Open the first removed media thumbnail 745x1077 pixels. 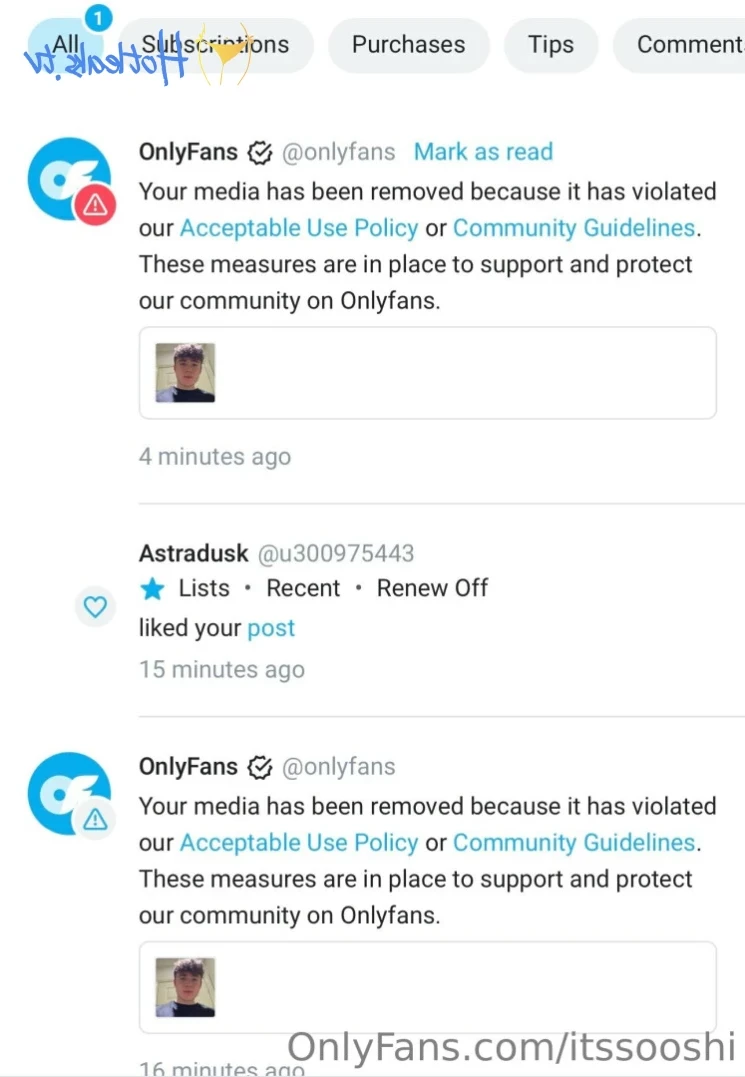tap(185, 373)
